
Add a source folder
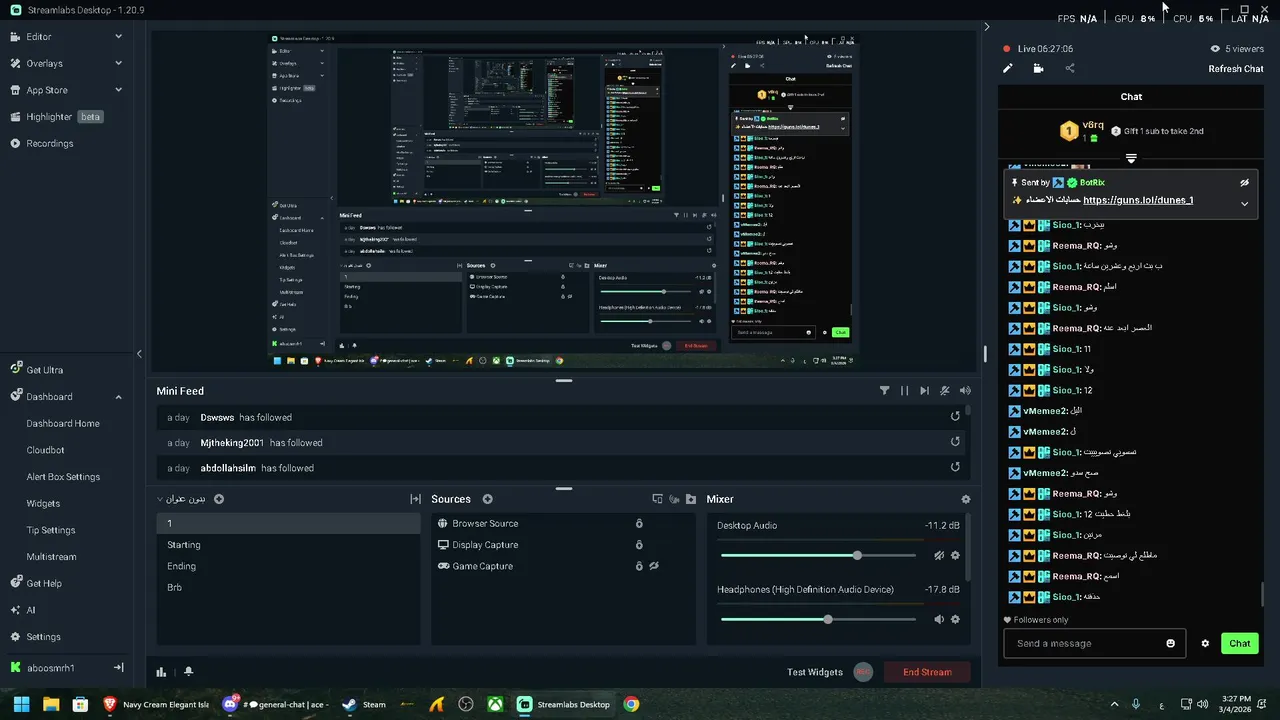coord(690,499)
